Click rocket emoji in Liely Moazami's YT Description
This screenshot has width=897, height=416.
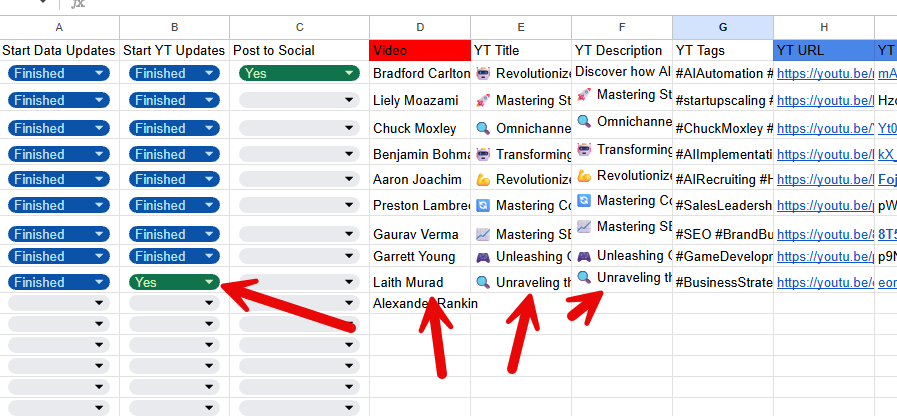click(584, 94)
